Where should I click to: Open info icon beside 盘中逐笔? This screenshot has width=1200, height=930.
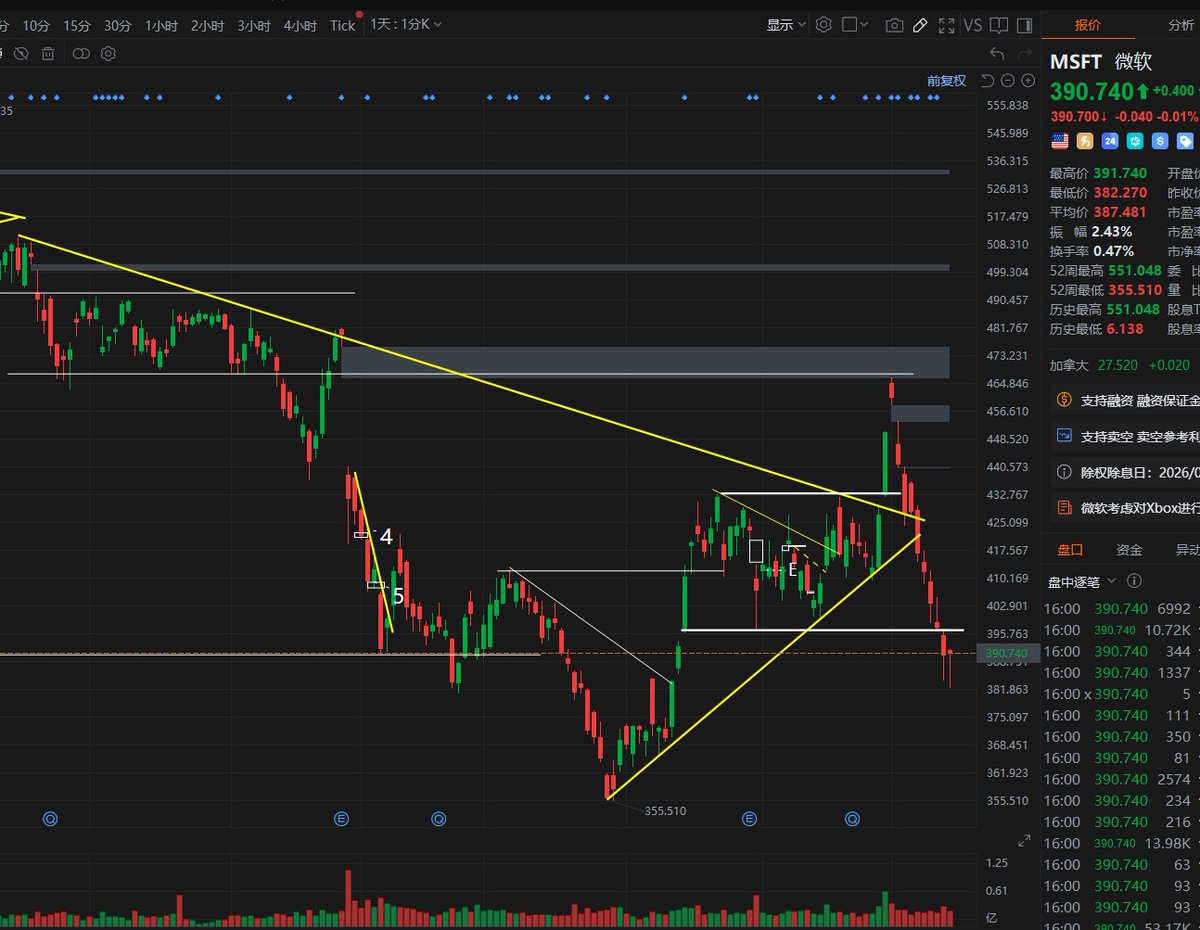tap(1135, 581)
